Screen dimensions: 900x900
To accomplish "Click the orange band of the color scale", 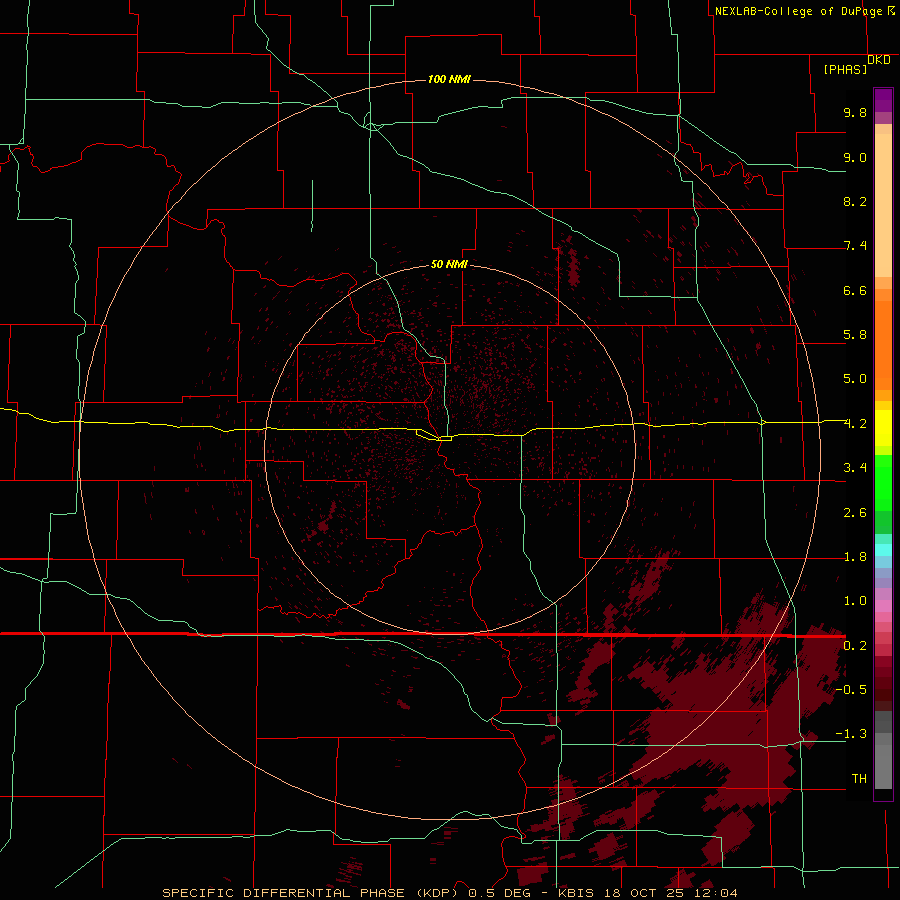I will [x=883, y=344].
